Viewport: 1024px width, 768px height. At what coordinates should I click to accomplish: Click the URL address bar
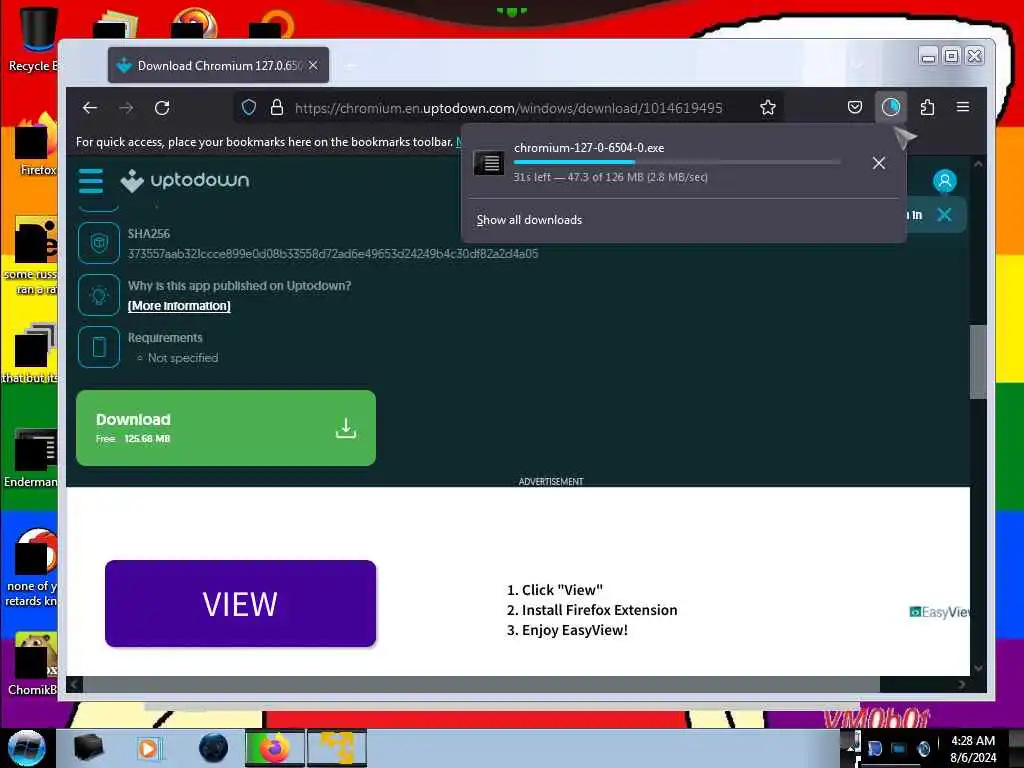point(509,108)
